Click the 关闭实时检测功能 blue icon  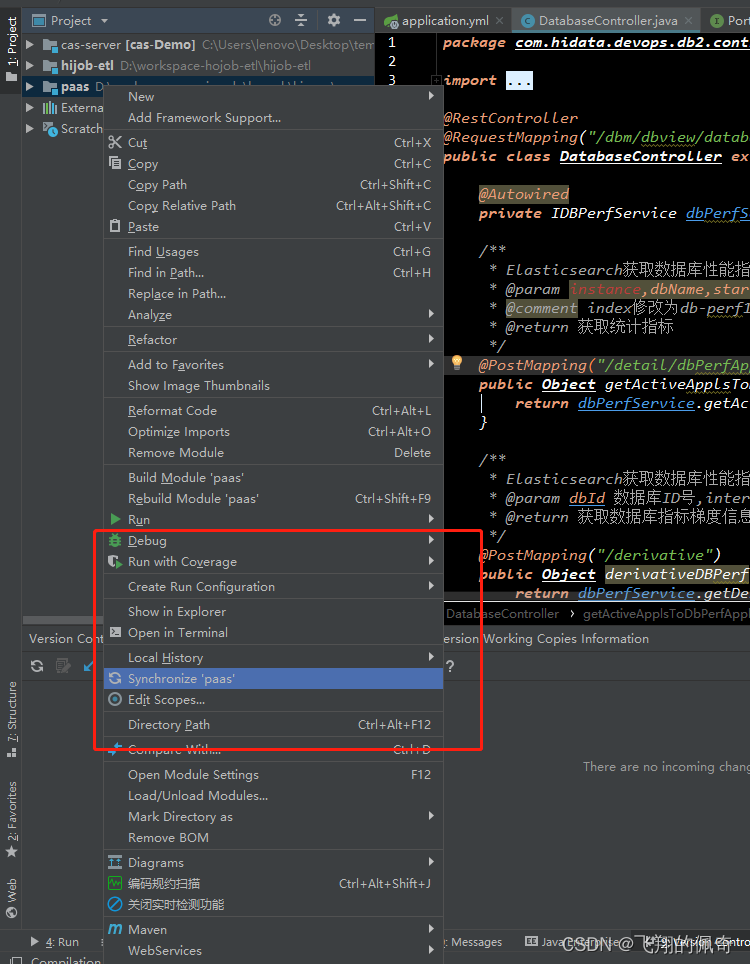tap(115, 904)
